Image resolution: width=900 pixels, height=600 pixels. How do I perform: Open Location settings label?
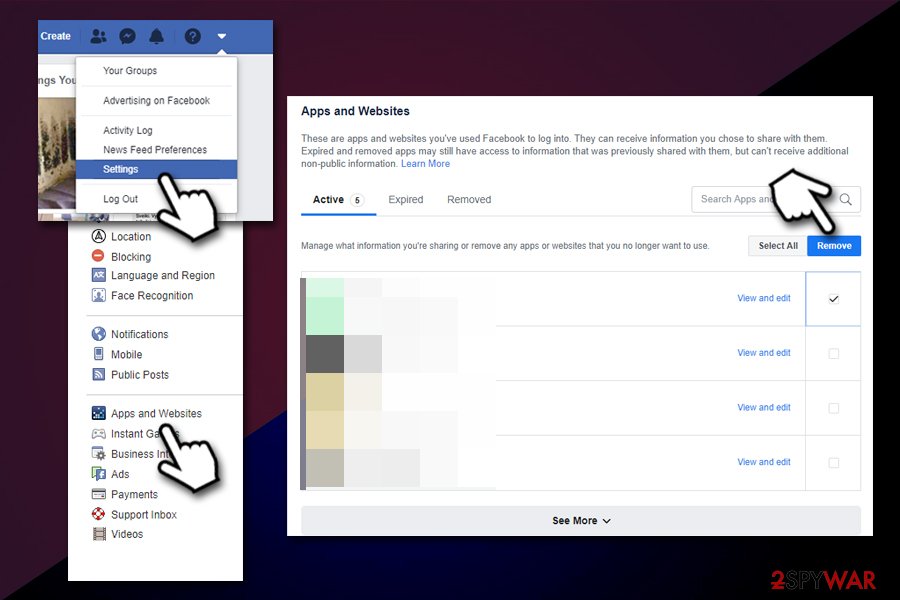coord(131,237)
